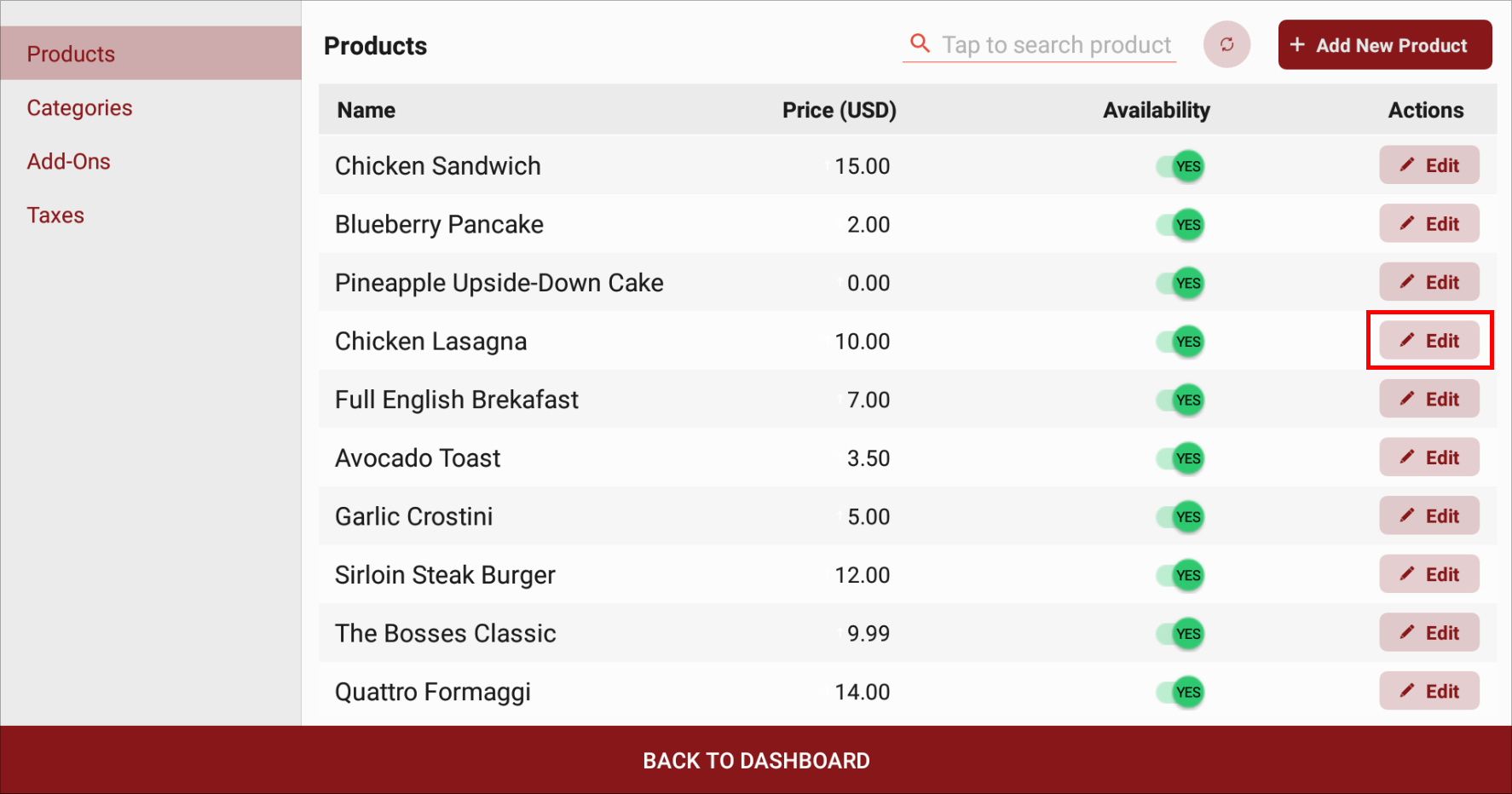Click pencil icon for Chicken Sandwich
The image size is (1512, 794).
[1407, 164]
